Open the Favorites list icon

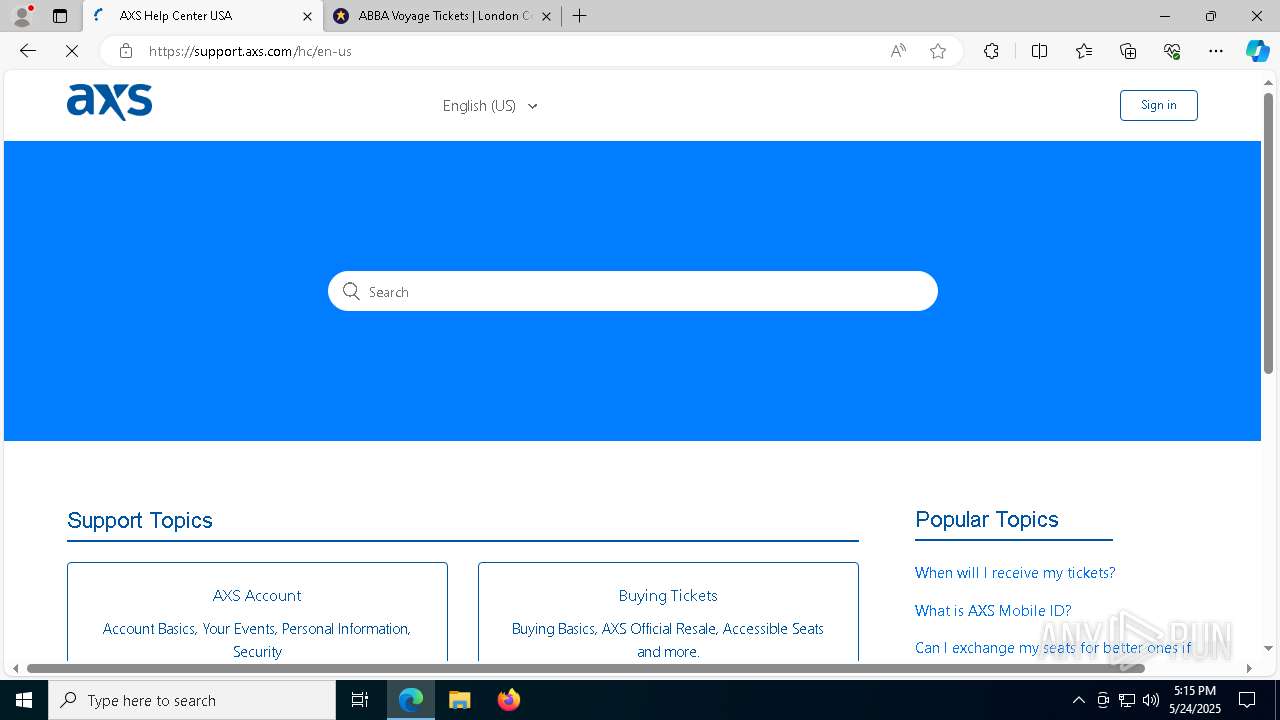(x=1084, y=51)
